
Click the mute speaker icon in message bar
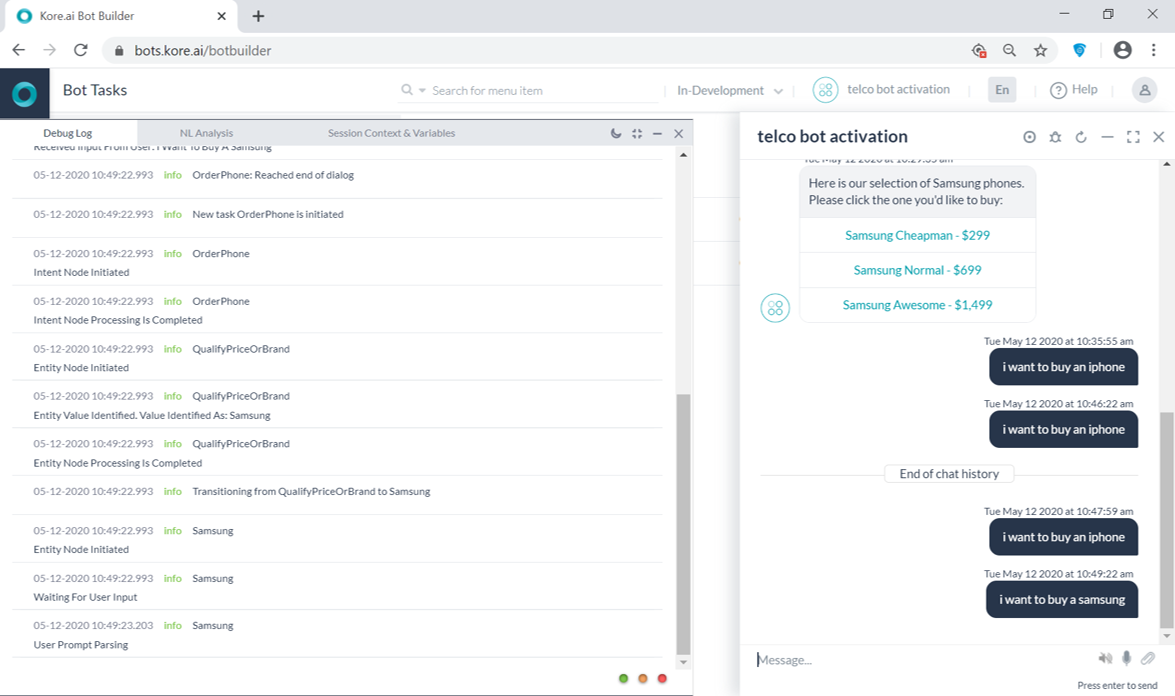[1105, 659]
